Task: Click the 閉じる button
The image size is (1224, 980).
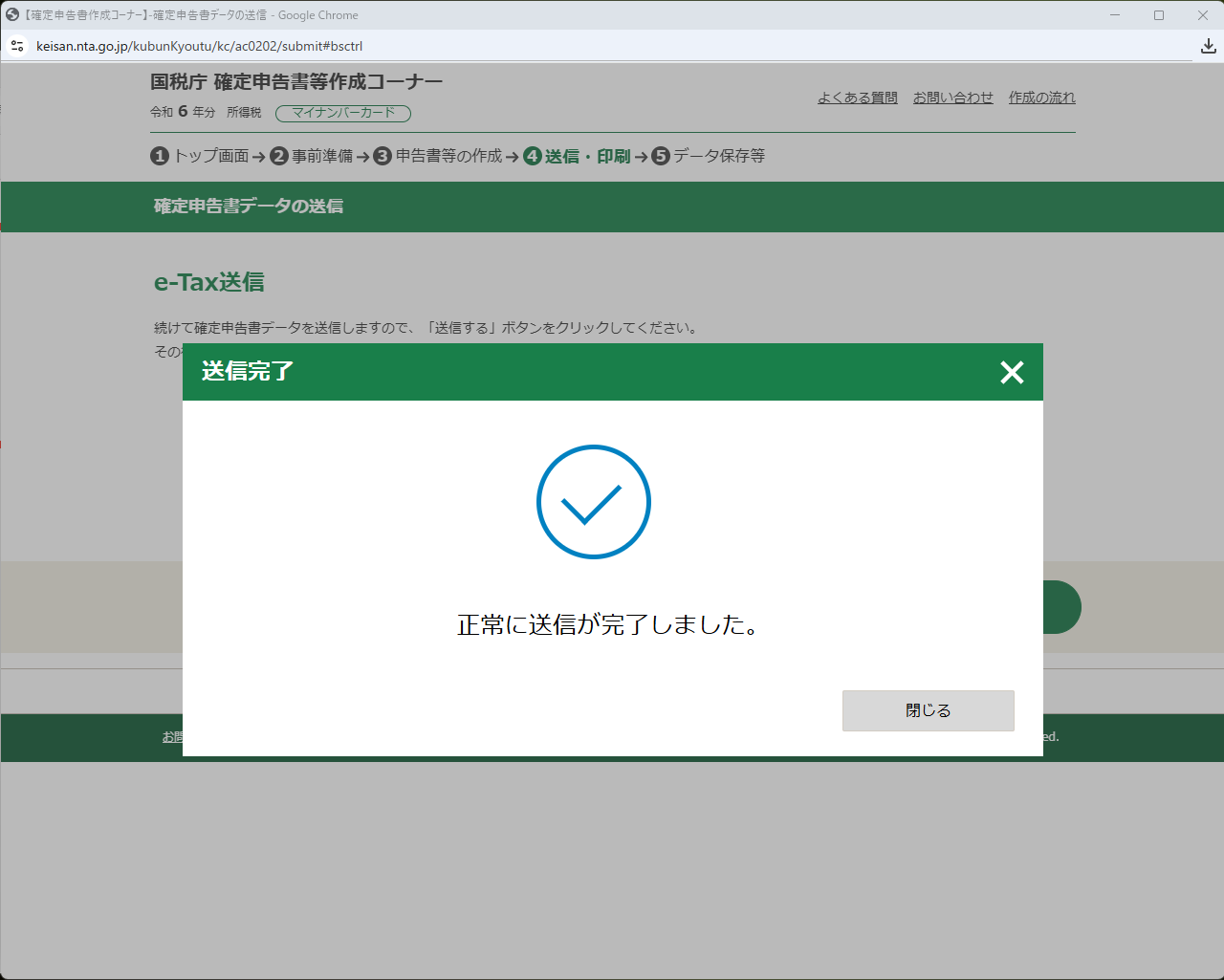Action: (x=928, y=710)
